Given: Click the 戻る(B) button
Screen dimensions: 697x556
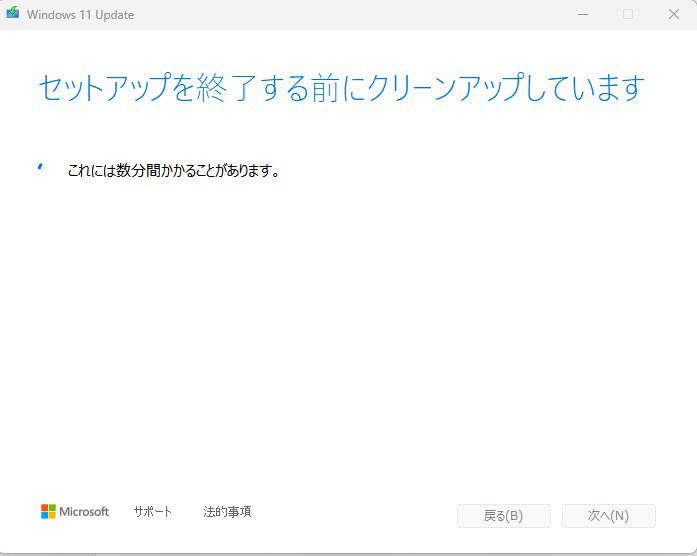Looking at the screenshot, I should click(x=504, y=516).
